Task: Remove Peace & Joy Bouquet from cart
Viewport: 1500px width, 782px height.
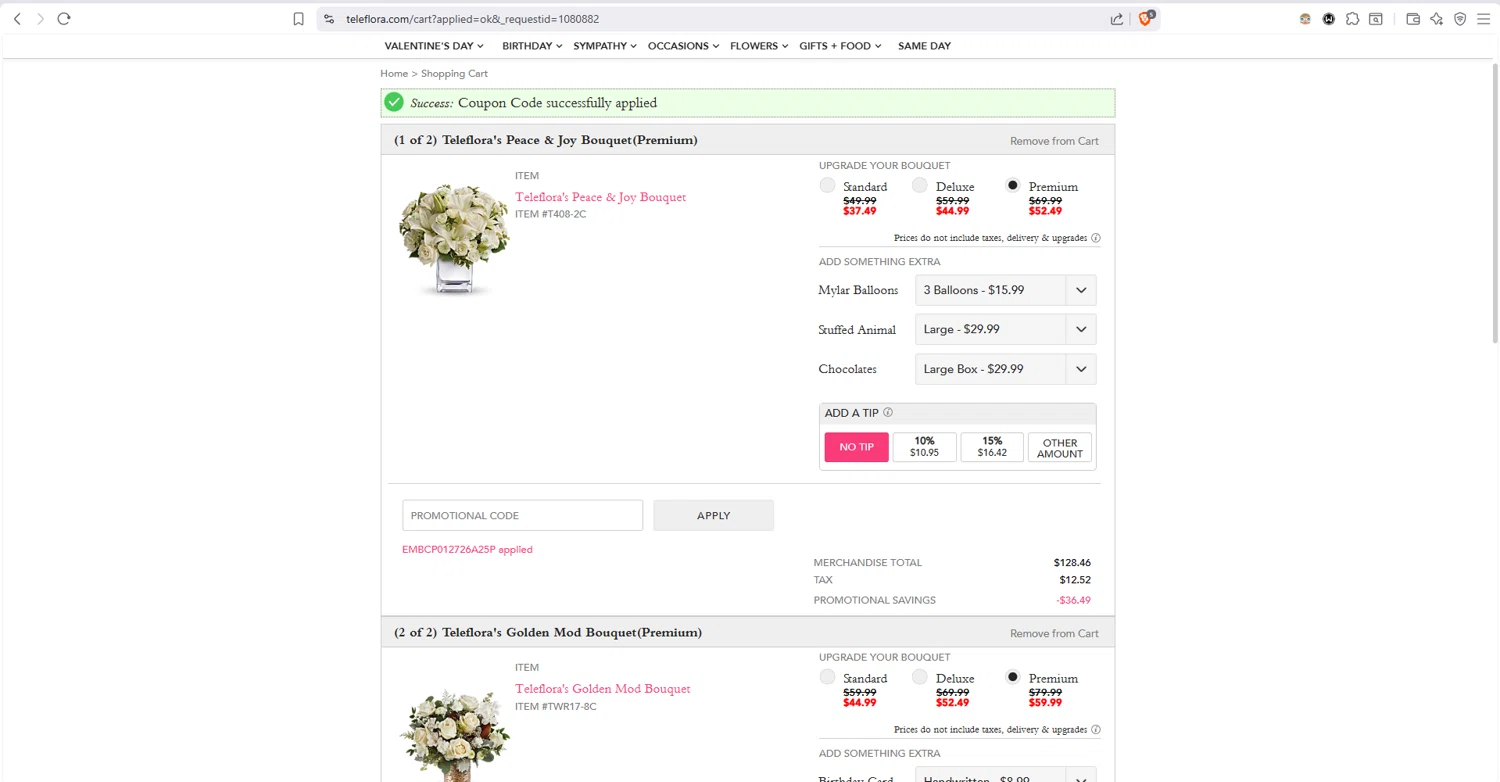Action: tap(1054, 141)
